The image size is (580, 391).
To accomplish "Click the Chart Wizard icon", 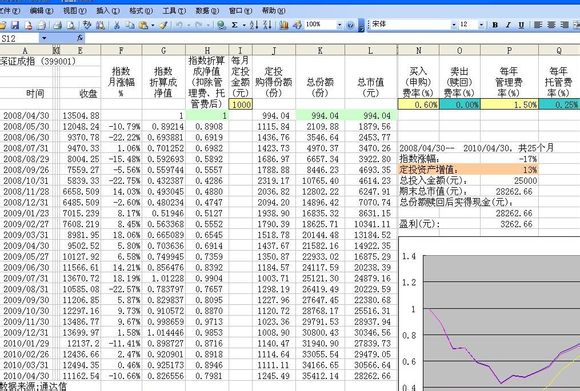I will (284, 25).
